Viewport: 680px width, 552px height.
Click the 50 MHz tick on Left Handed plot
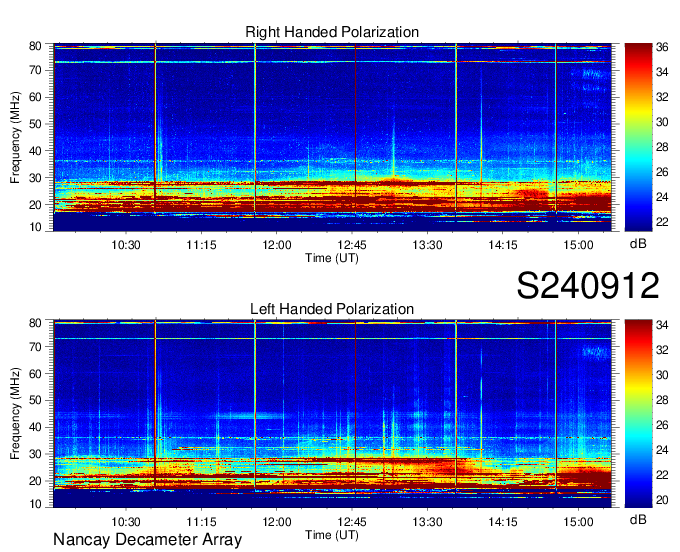tap(35, 400)
